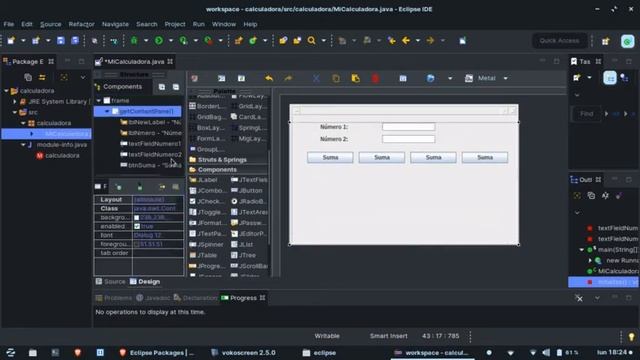The height and width of the screenshot is (360, 640).
Task: Open the Run button dropdown arrow
Action: click(171, 40)
